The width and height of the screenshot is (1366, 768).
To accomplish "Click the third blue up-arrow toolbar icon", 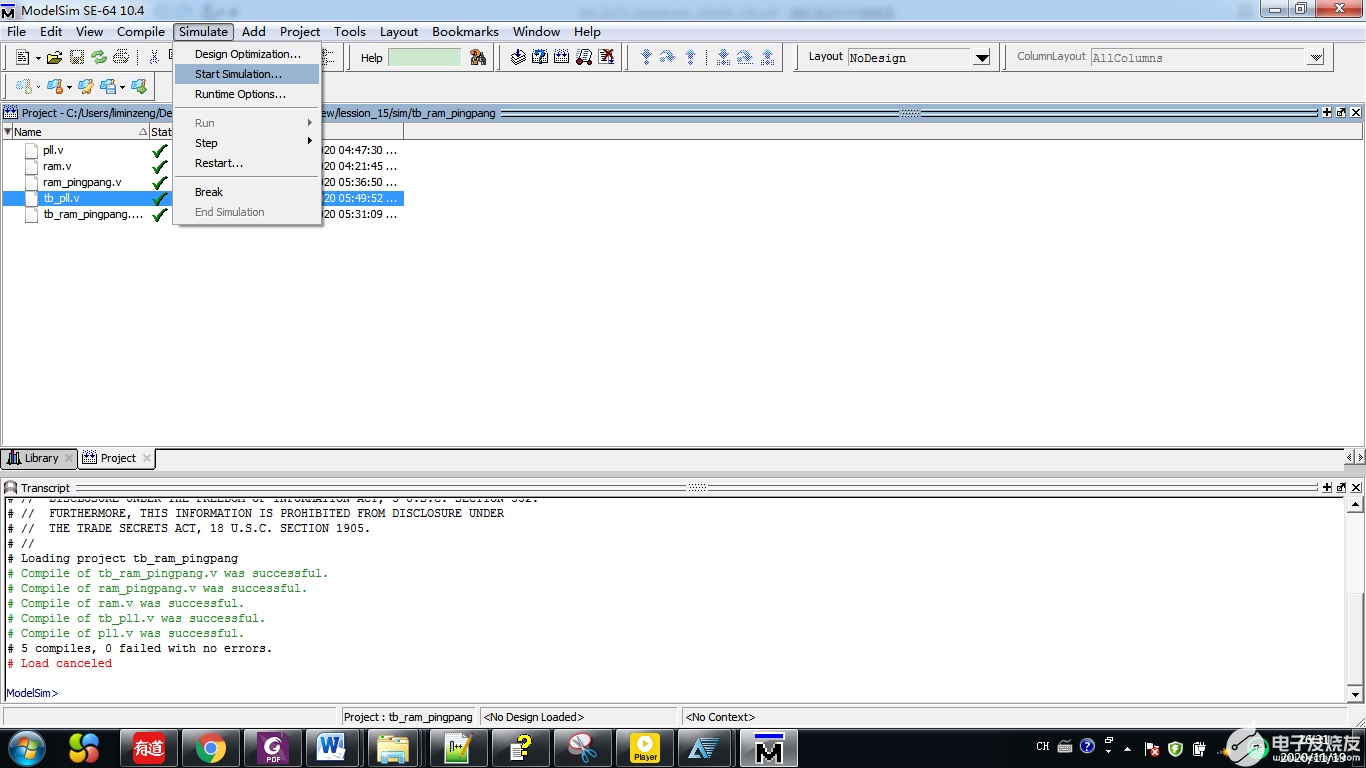I will [x=690, y=58].
